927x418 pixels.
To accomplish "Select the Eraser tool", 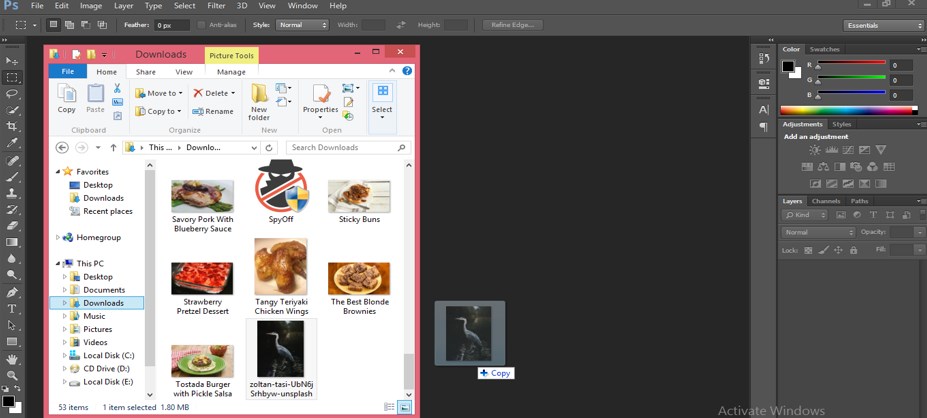I will [12, 226].
